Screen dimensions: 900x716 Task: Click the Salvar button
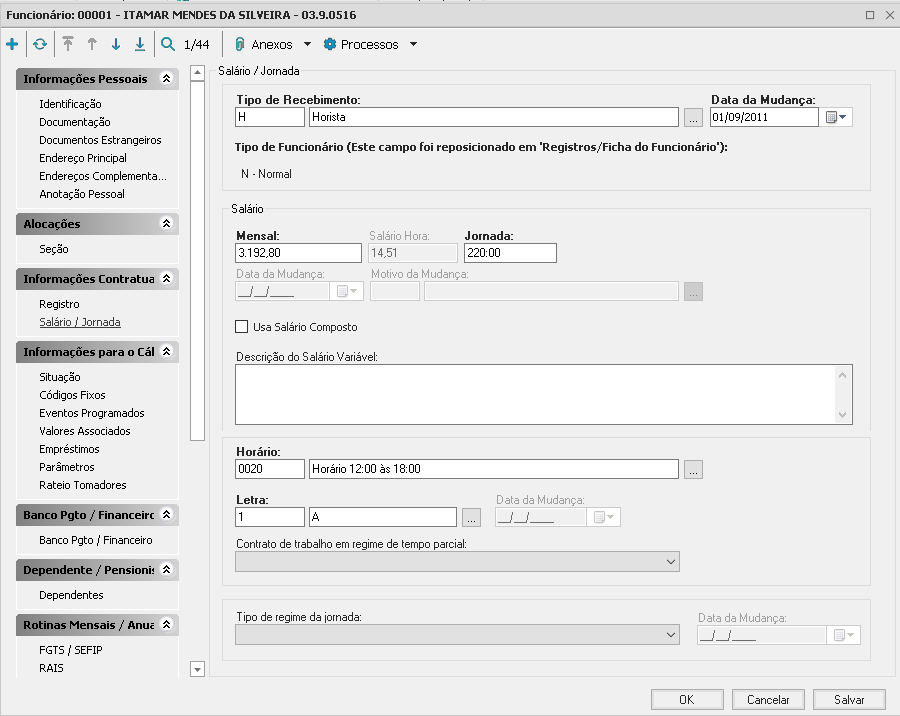(849, 699)
